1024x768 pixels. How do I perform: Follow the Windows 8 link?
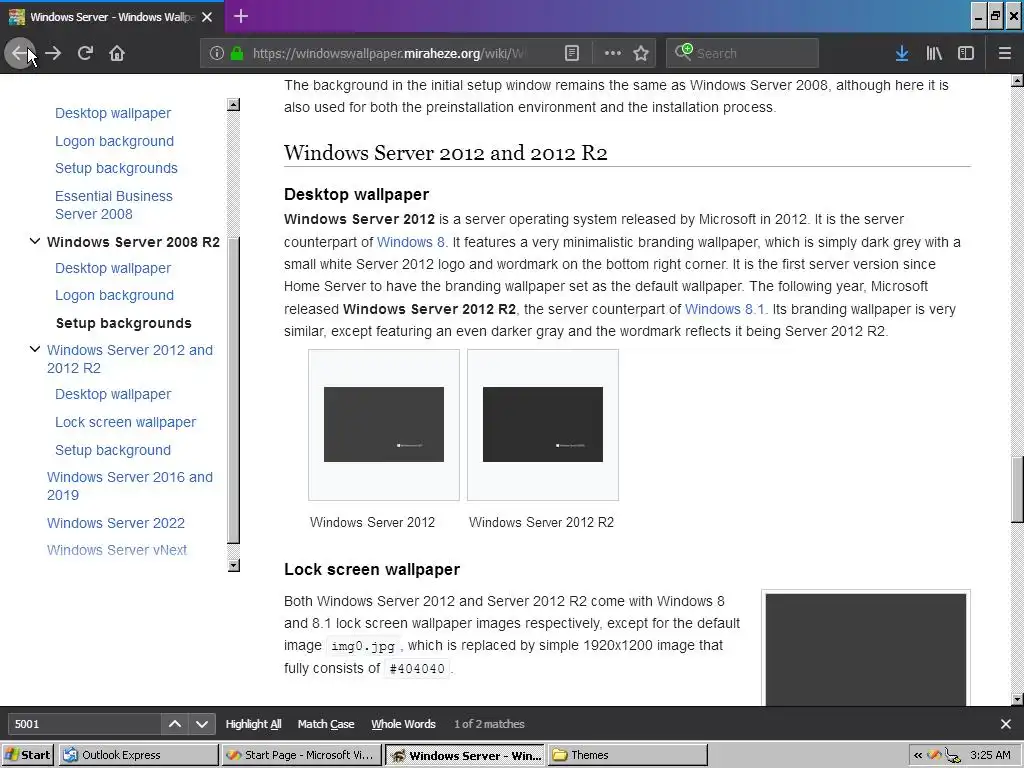pyautogui.click(x=411, y=242)
